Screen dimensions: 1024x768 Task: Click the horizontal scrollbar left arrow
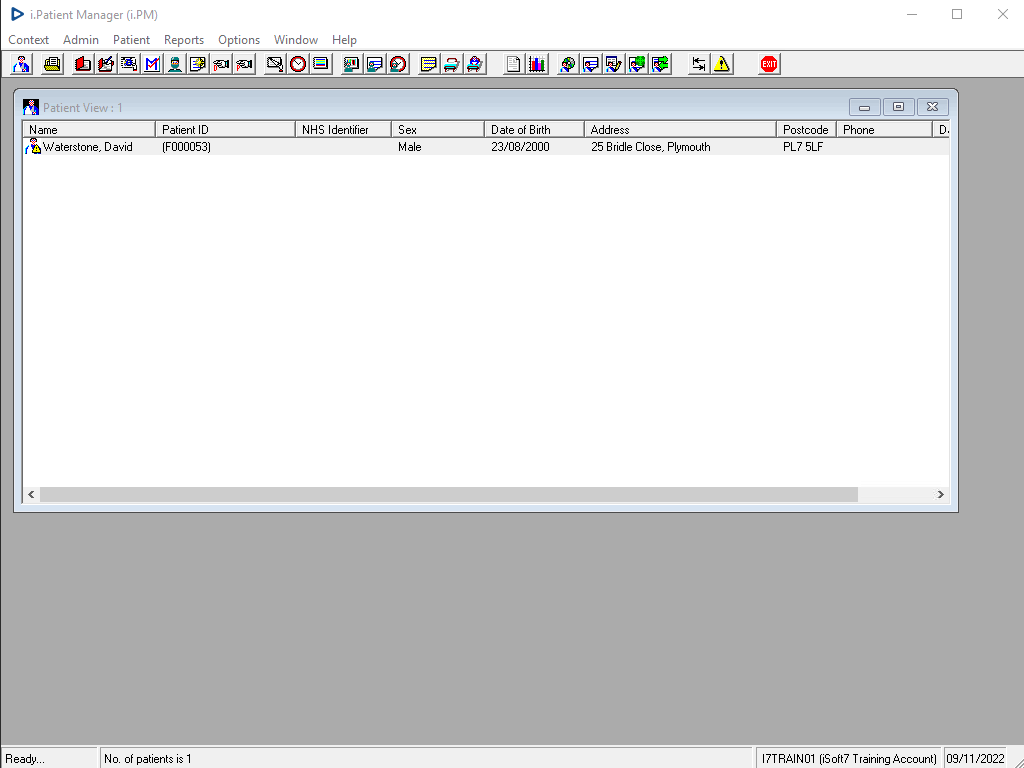click(x=31, y=494)
